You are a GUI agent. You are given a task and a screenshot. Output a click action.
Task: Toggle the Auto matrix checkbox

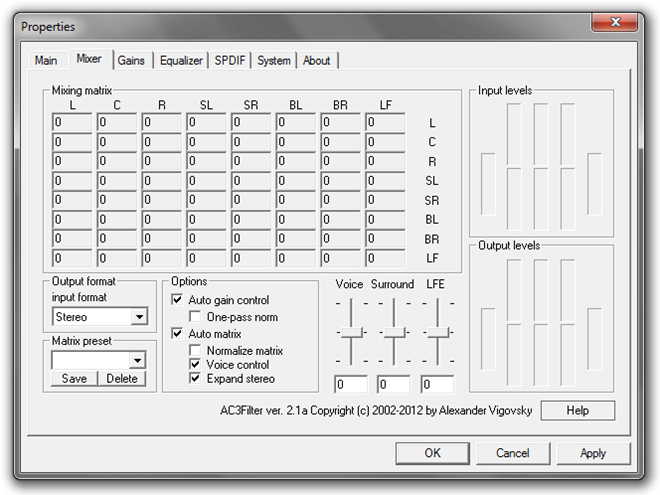(178, 334)
